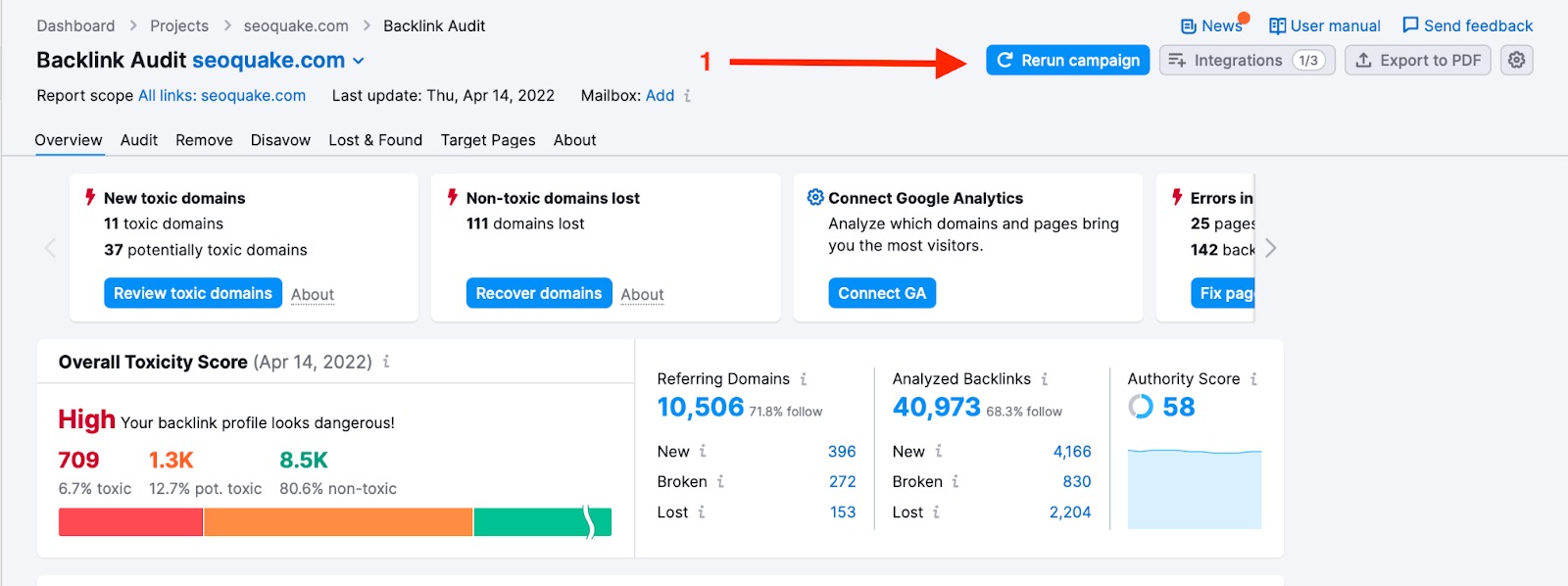Click Review toxic domains button
Screen dimensions: 1568x586
[193, 293]
